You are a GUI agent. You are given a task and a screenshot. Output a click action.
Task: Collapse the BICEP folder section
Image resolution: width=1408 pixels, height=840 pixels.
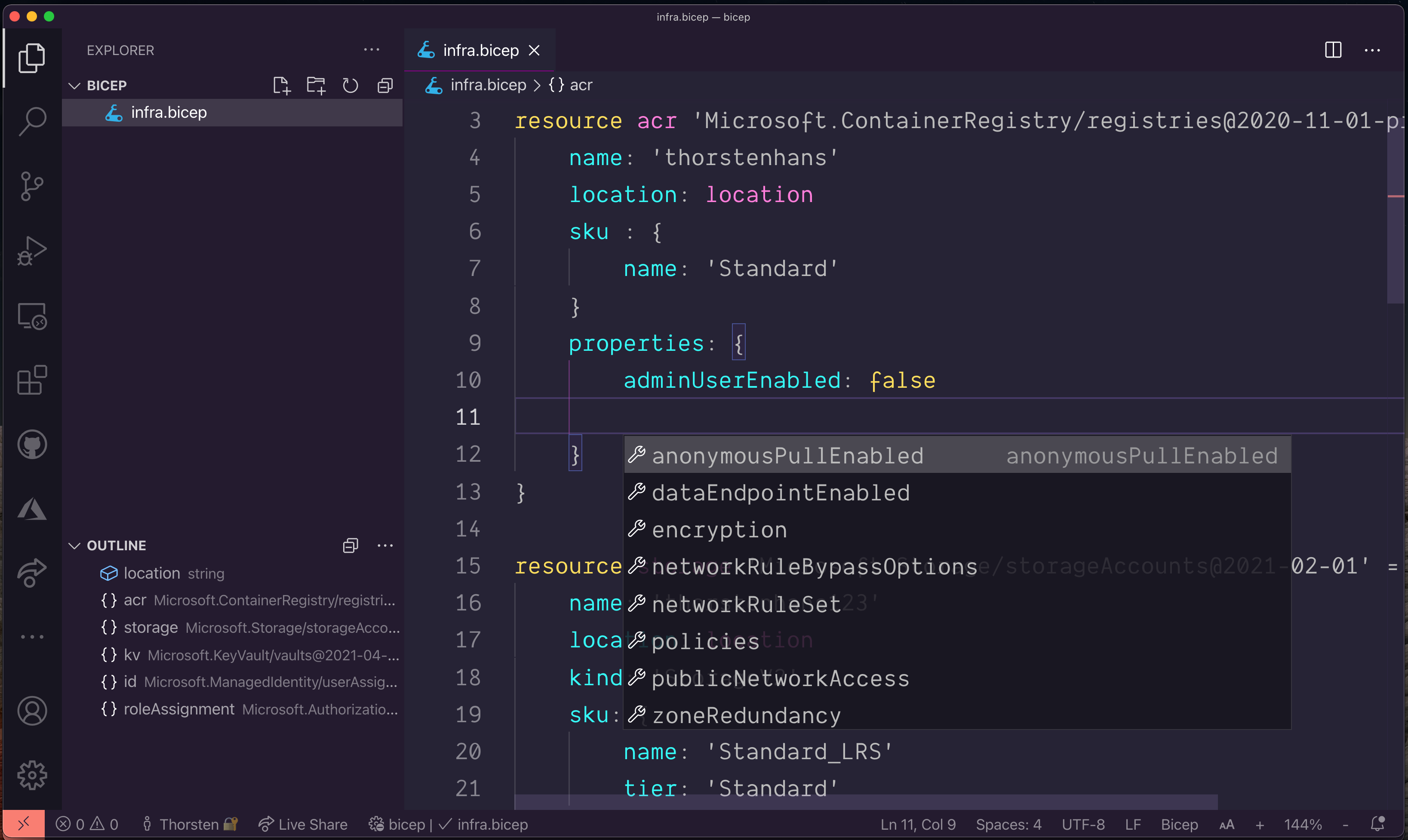pos(74,86)
